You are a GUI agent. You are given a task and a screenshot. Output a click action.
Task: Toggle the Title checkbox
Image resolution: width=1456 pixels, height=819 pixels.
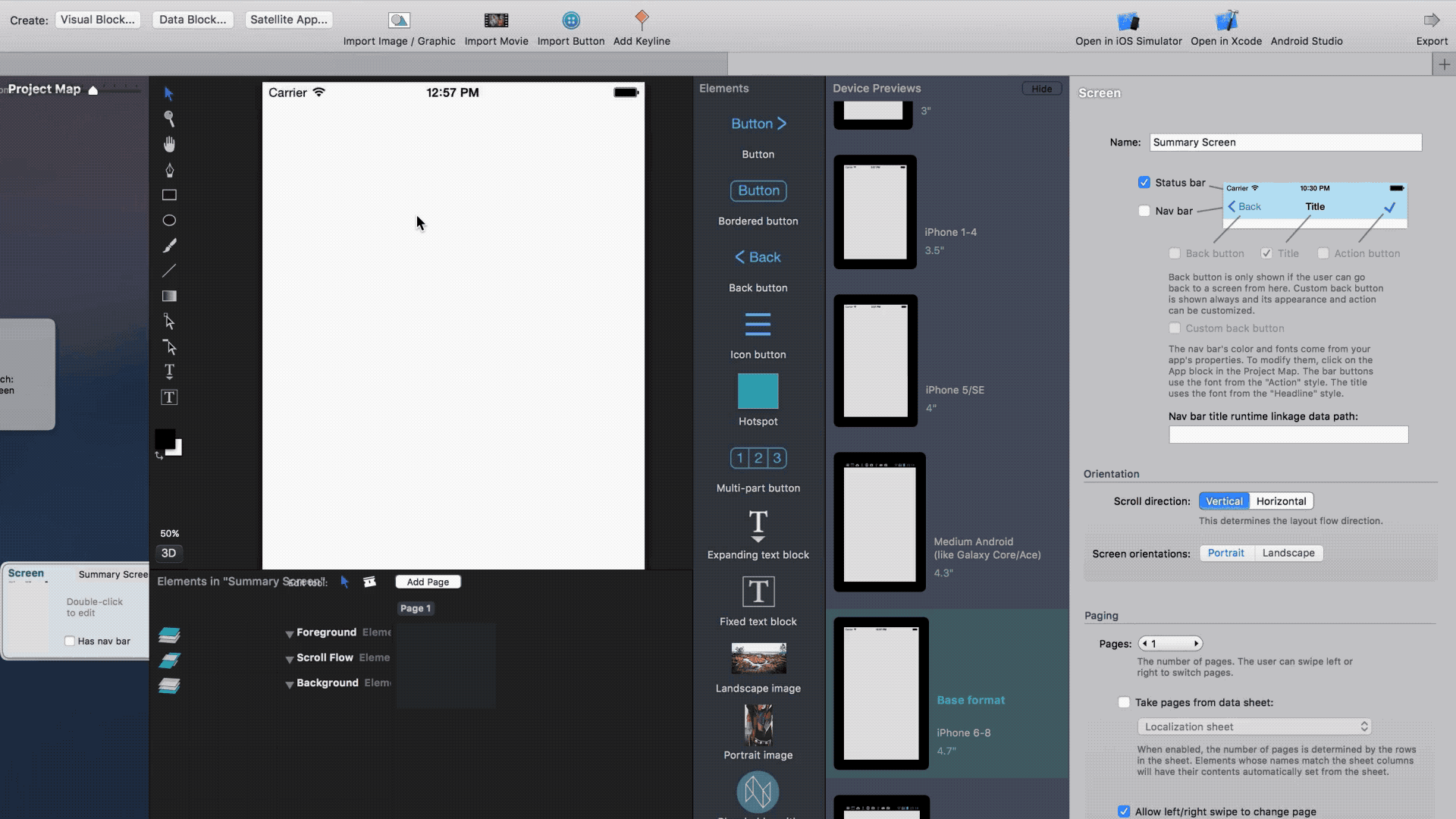pos(1266,253)
